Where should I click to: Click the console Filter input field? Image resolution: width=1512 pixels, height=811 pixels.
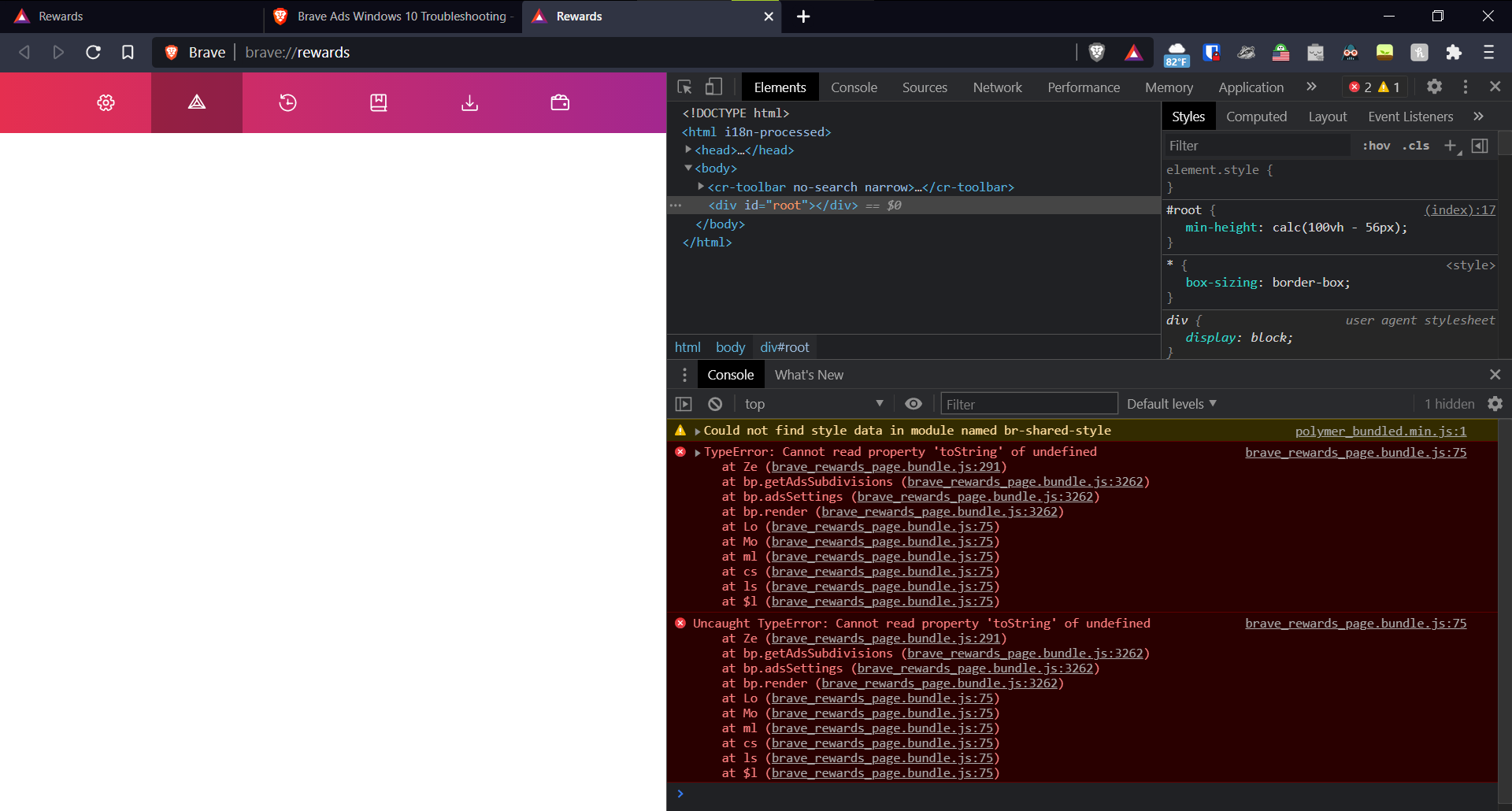[x=1028, y=404]
